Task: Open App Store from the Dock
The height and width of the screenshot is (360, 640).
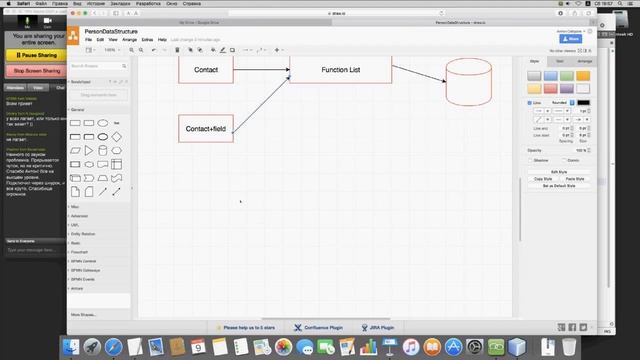Action: (453, 347)
